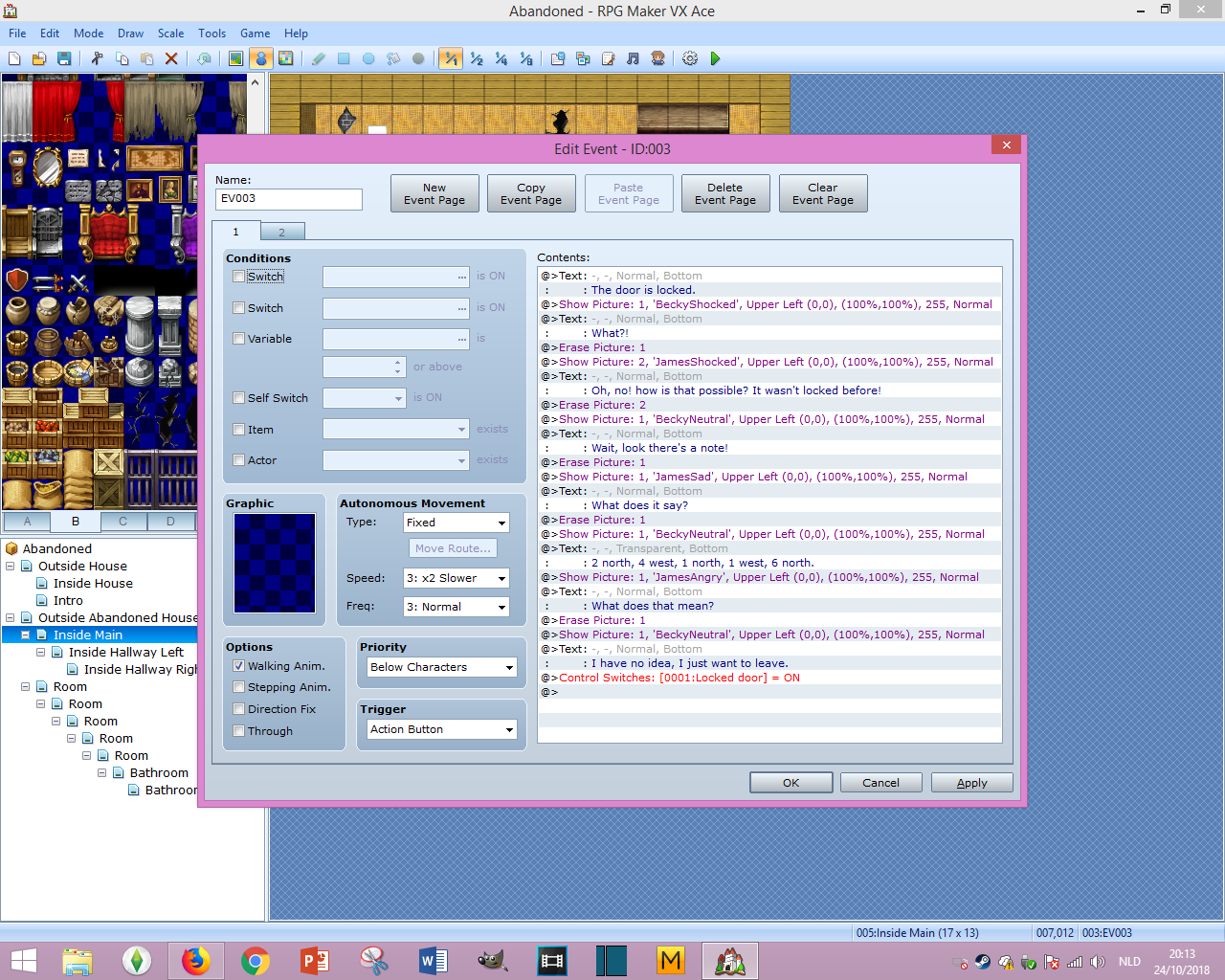Image resolution: width=1225 pixels, height=980 pixels.
Task: Open Word from the taskbar
Action: click(434, 961)
